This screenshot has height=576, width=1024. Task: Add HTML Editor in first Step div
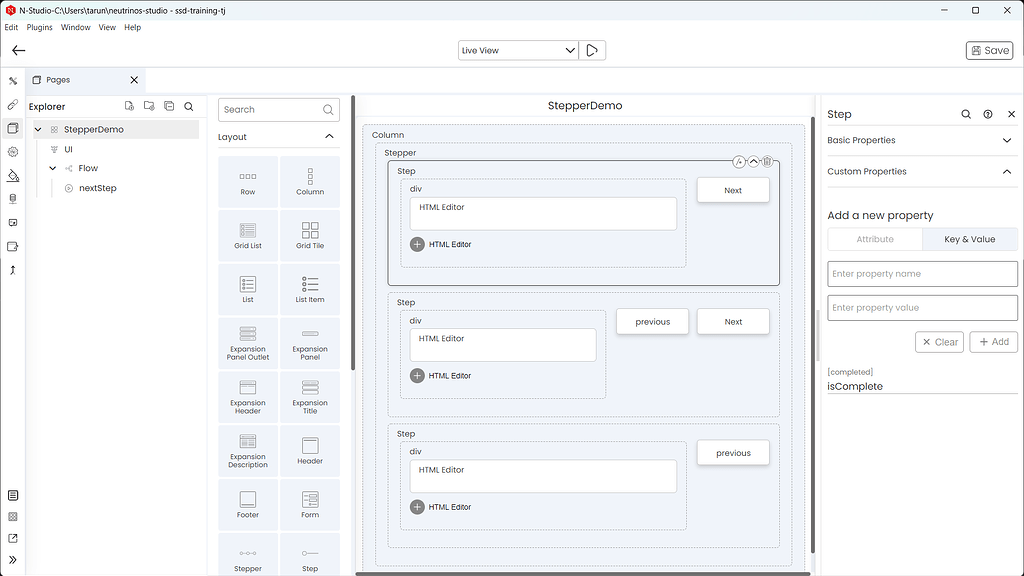point(417,244)
